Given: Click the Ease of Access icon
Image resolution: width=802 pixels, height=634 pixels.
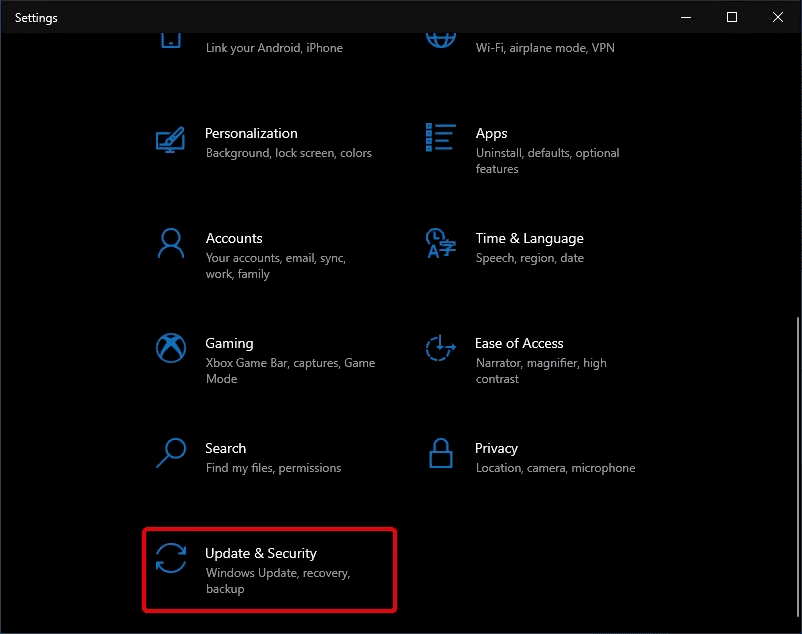Looking at the screenshot, I should [440, 348].
